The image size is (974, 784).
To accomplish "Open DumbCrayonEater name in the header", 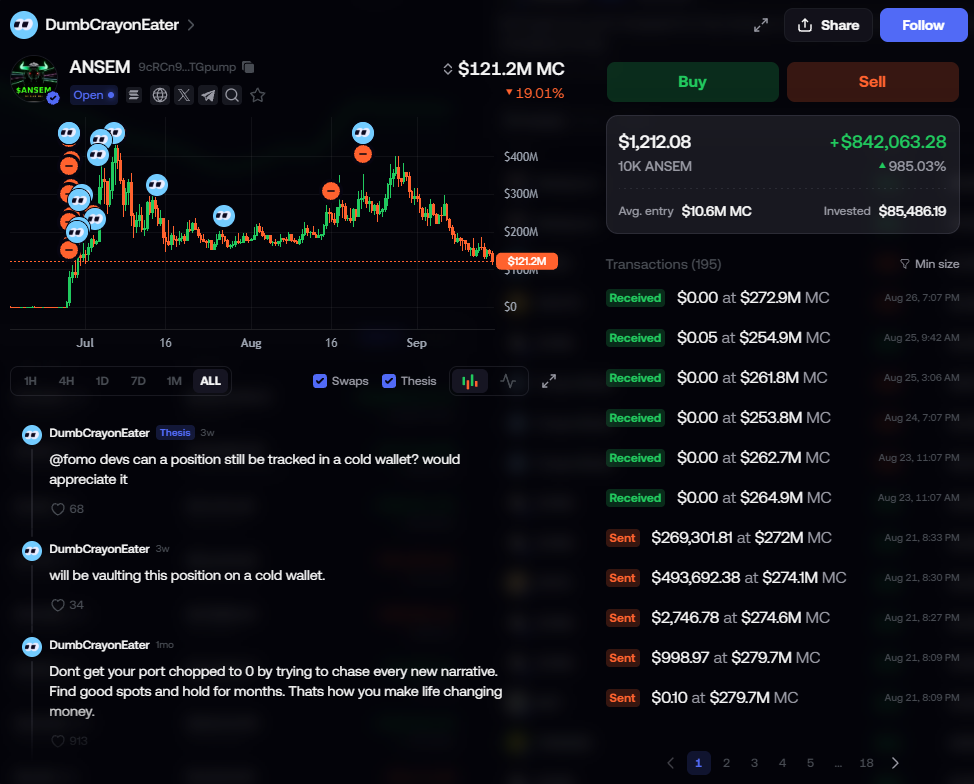I will point(112,25).
